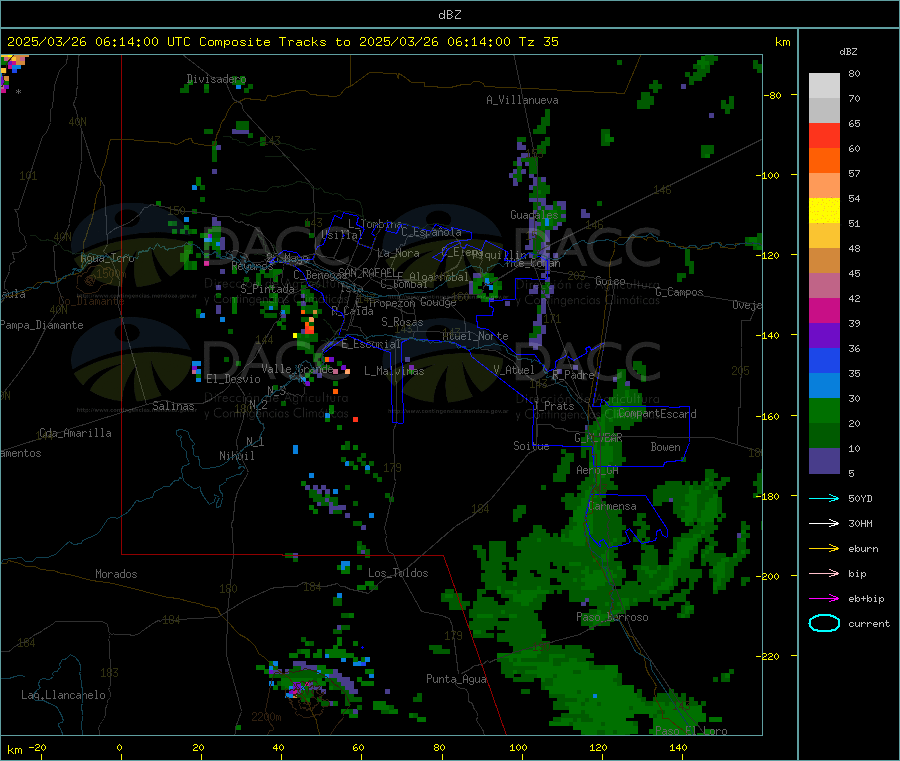Click the Agua_Toro location label

coord(107,258)
